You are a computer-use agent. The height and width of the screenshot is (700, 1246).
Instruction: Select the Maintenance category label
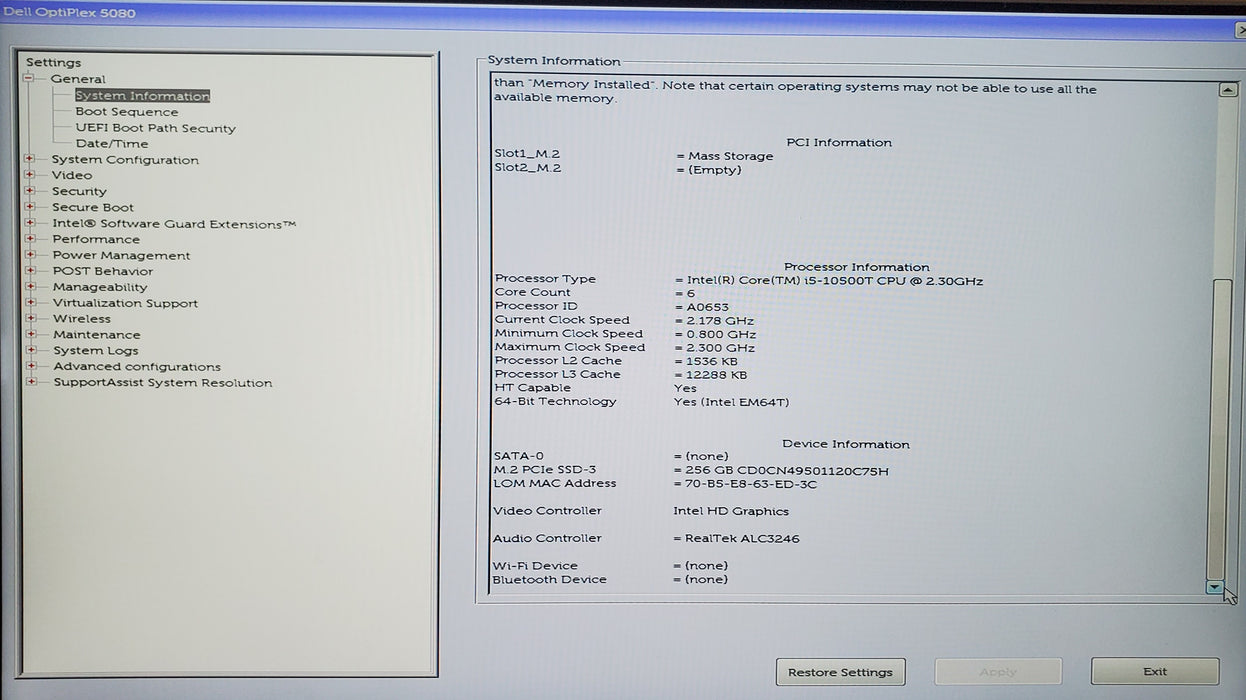(96, 335)
